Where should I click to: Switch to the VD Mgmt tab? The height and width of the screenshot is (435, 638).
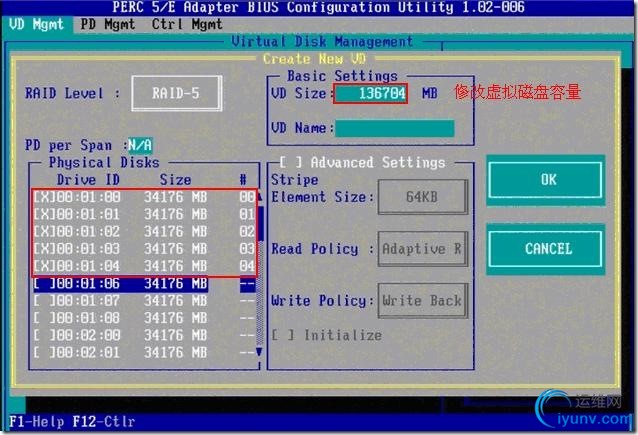click(x=36, y=24)
